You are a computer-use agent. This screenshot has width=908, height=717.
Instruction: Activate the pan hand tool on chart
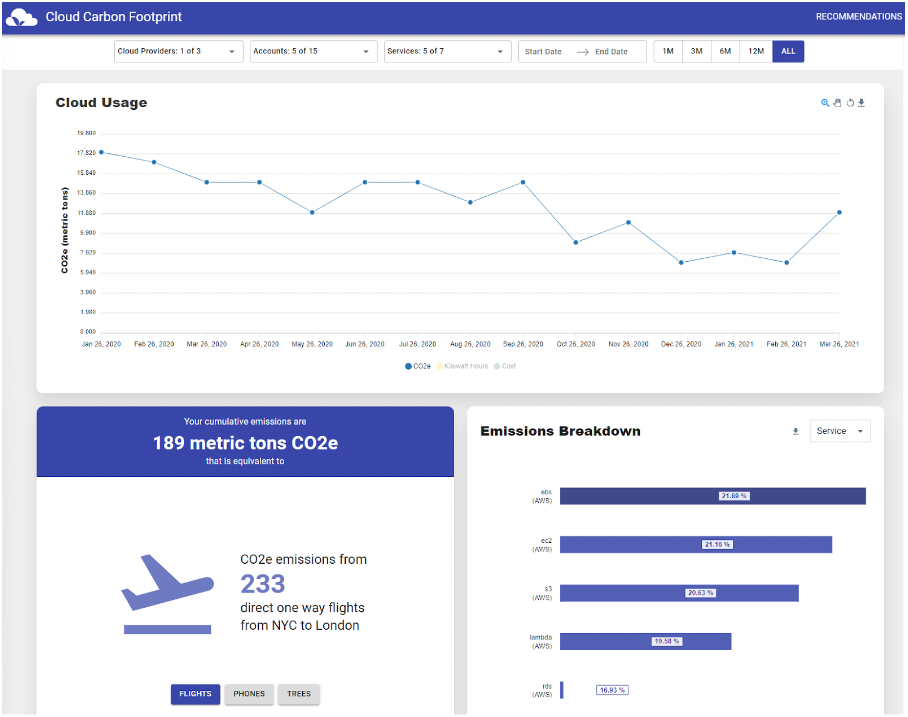(x=837, y=103)
